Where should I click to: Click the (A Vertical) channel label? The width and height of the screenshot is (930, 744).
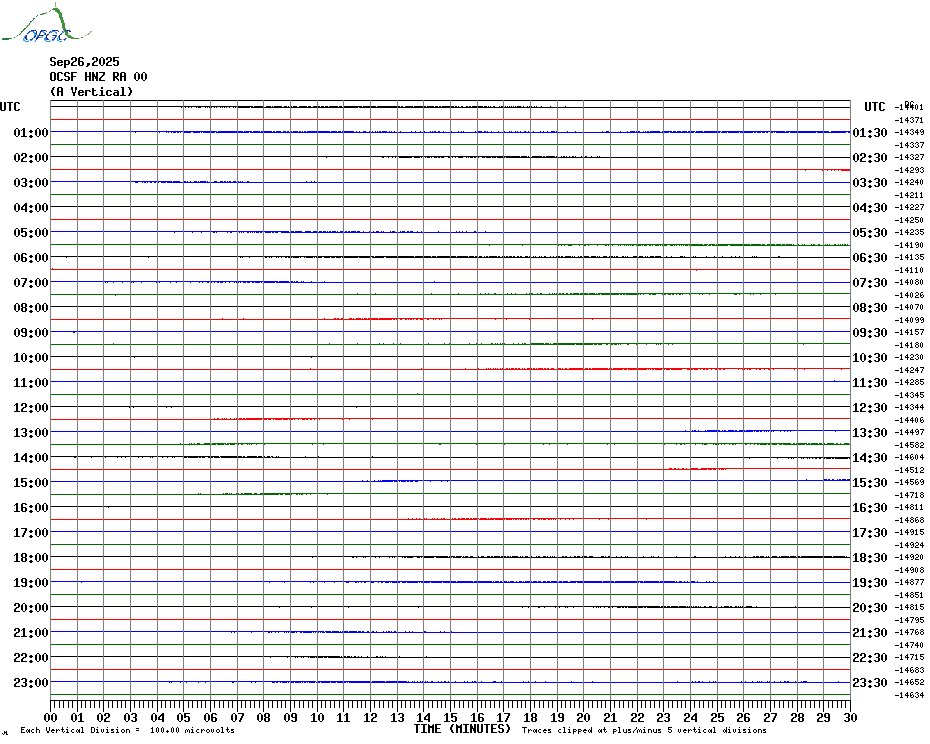point(91,92)
